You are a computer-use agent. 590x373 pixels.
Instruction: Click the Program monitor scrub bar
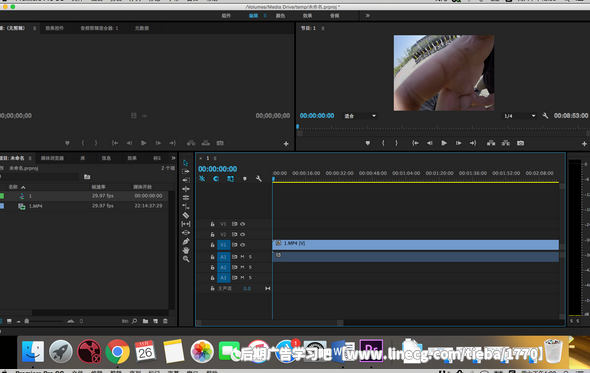pos(443,128)
